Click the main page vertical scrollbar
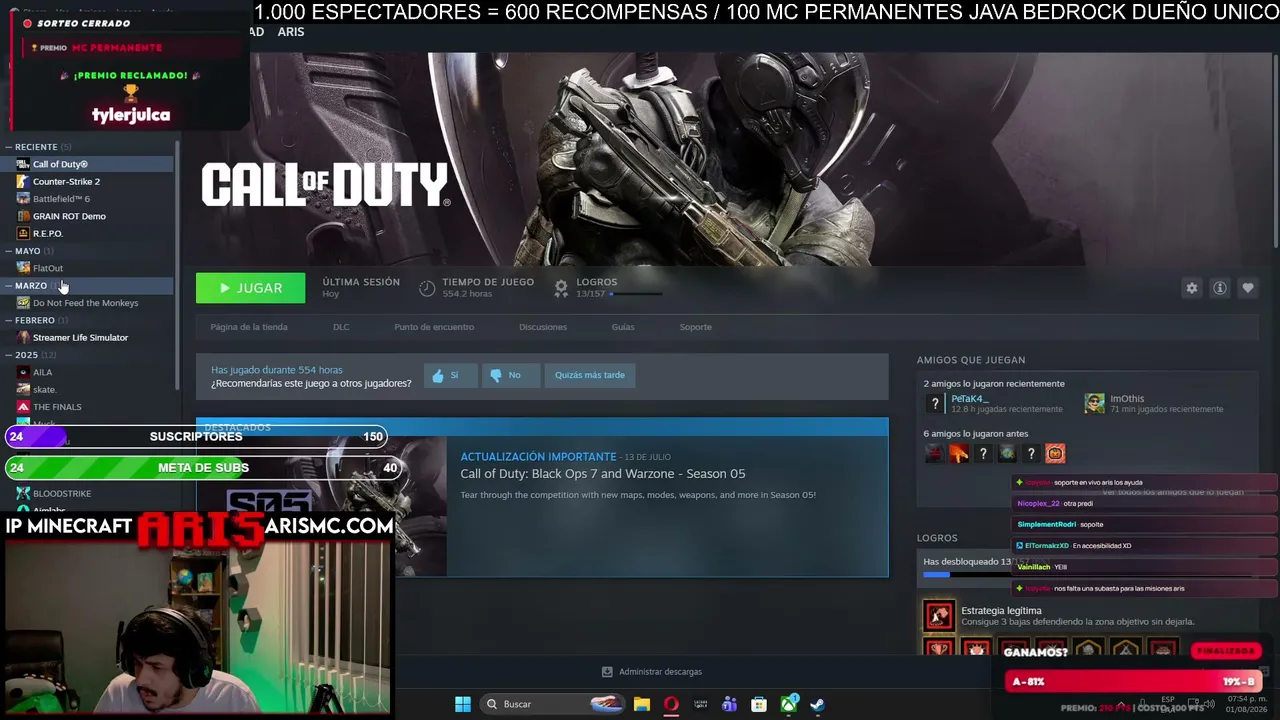 coord(1276,150)
